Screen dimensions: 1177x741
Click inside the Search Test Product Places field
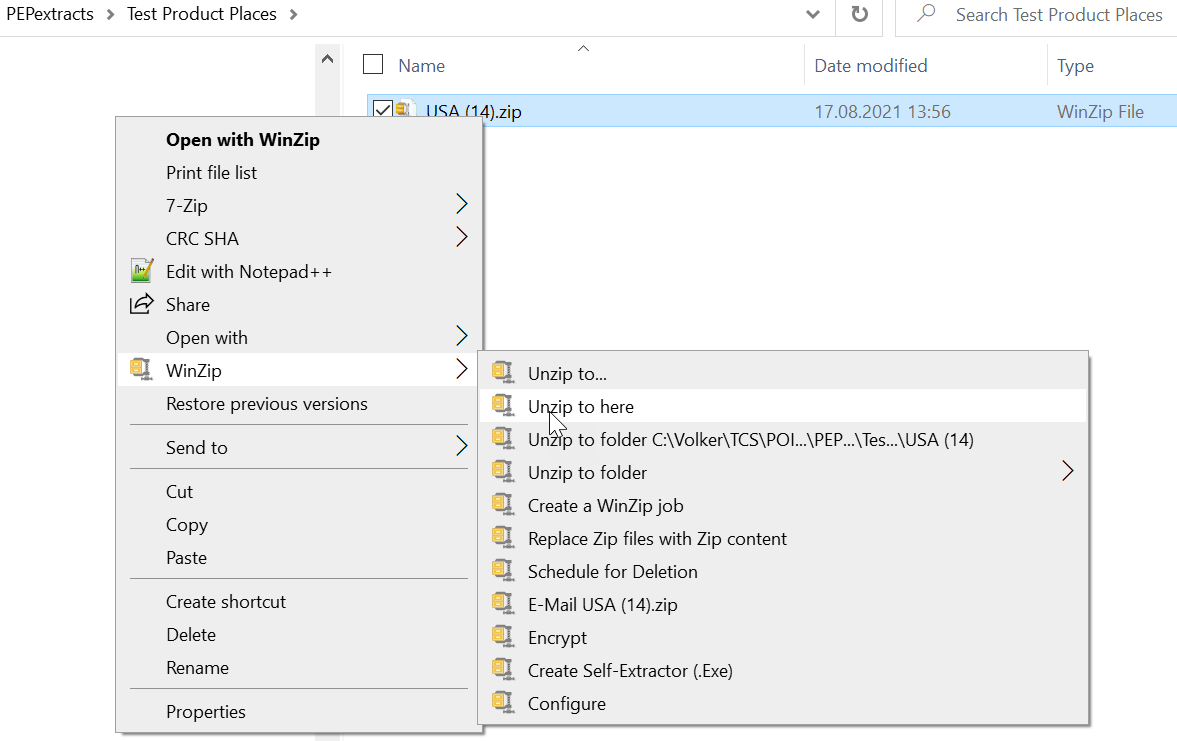click(x=1059, y=14)
